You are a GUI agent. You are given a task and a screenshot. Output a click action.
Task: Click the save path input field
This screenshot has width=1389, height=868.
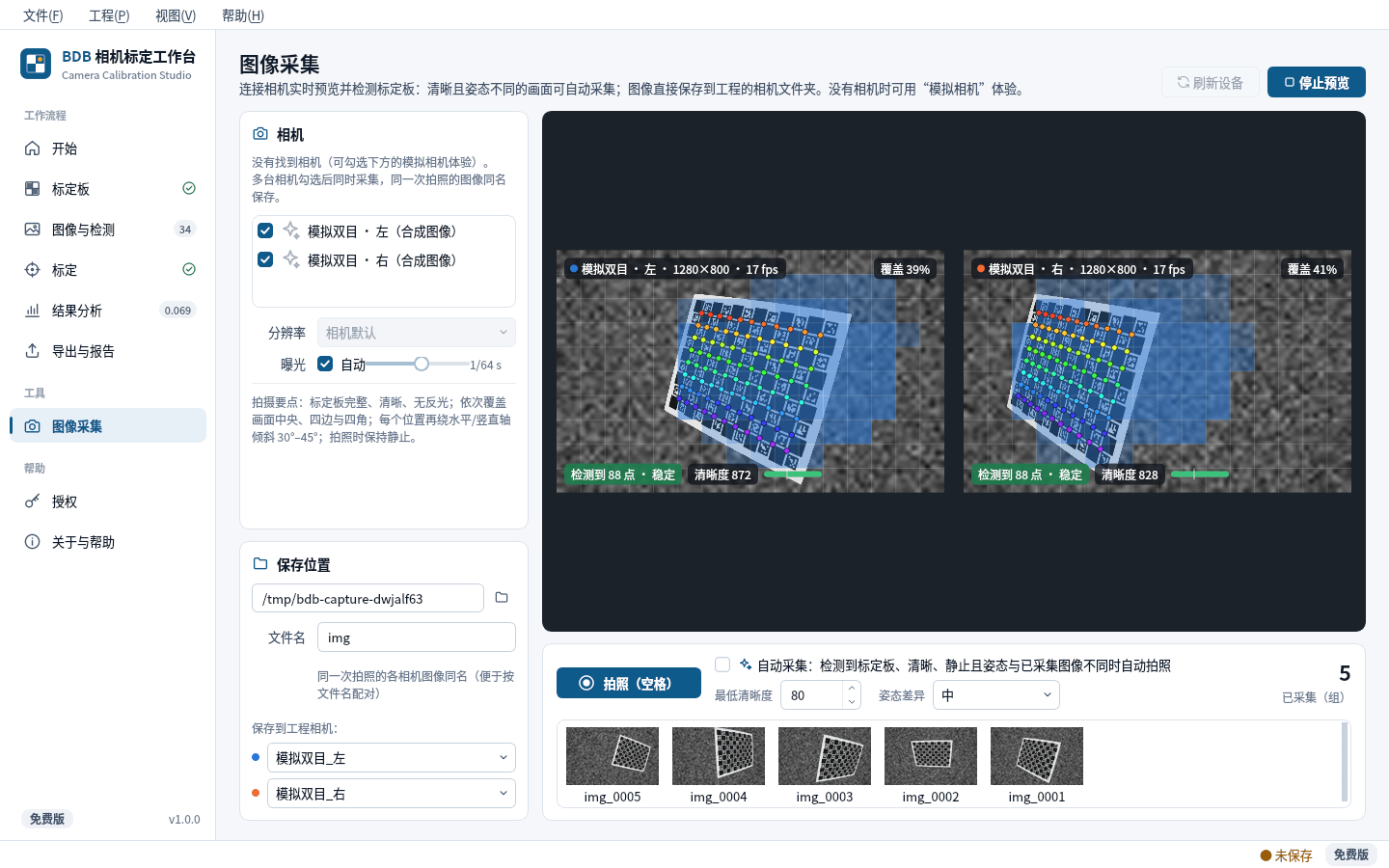coord(368,598)
